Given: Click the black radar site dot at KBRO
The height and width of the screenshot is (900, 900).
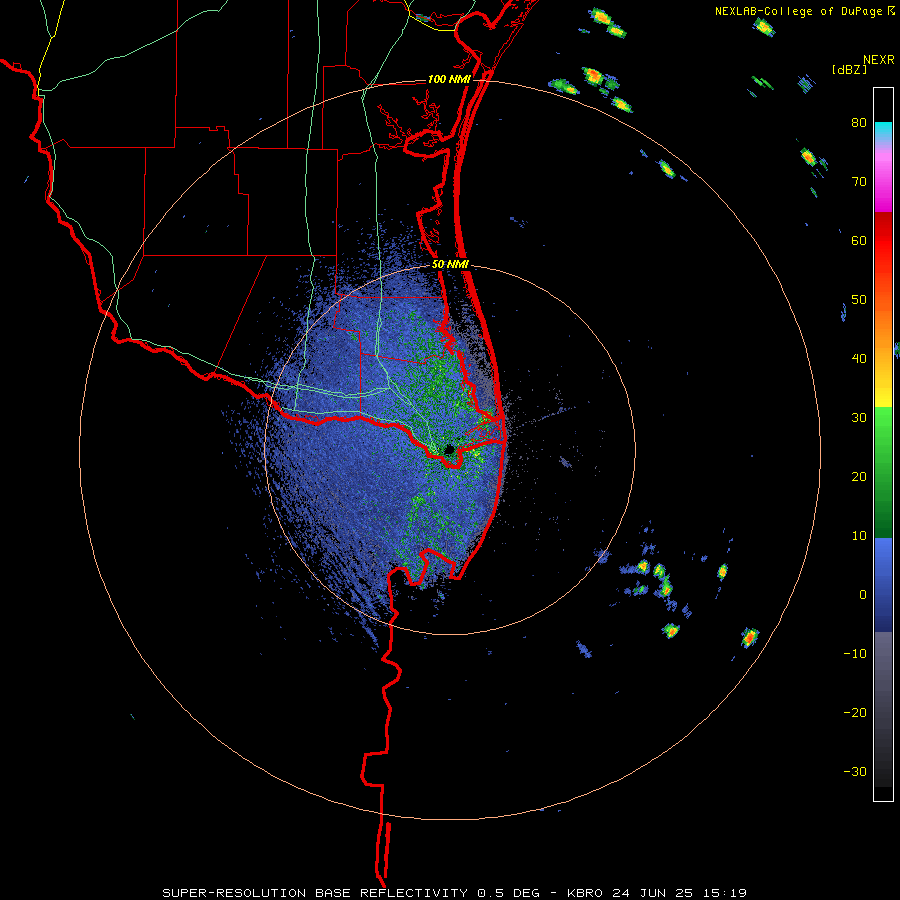Looking at the screenshot, I should (449, 449).
